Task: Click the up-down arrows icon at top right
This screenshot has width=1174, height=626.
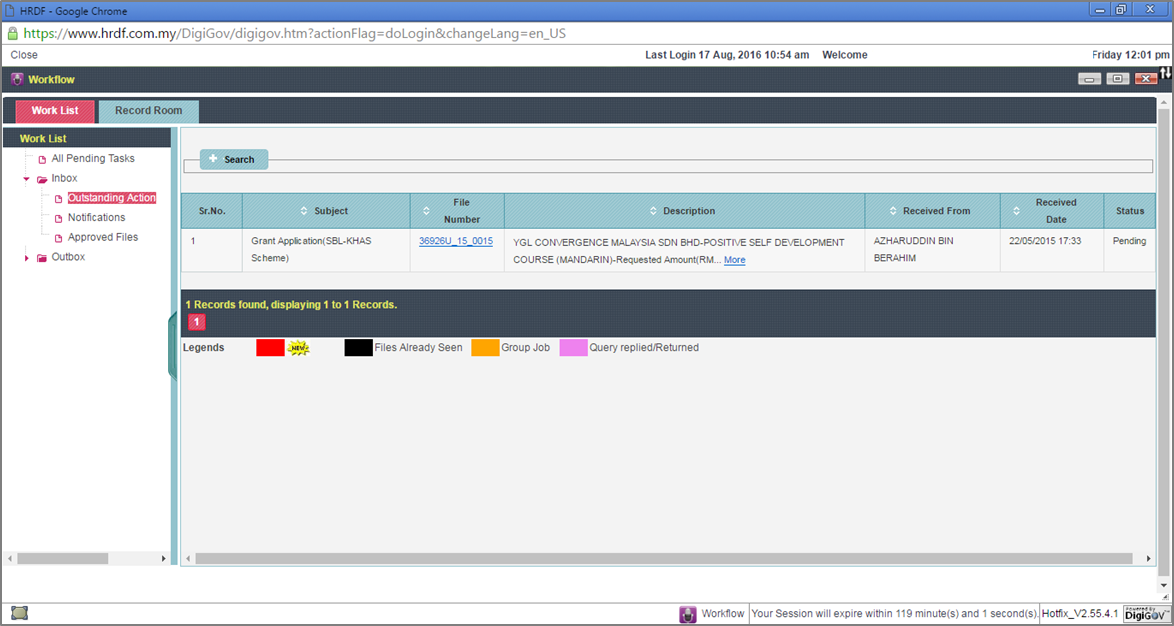Action: pos(1165,73)
